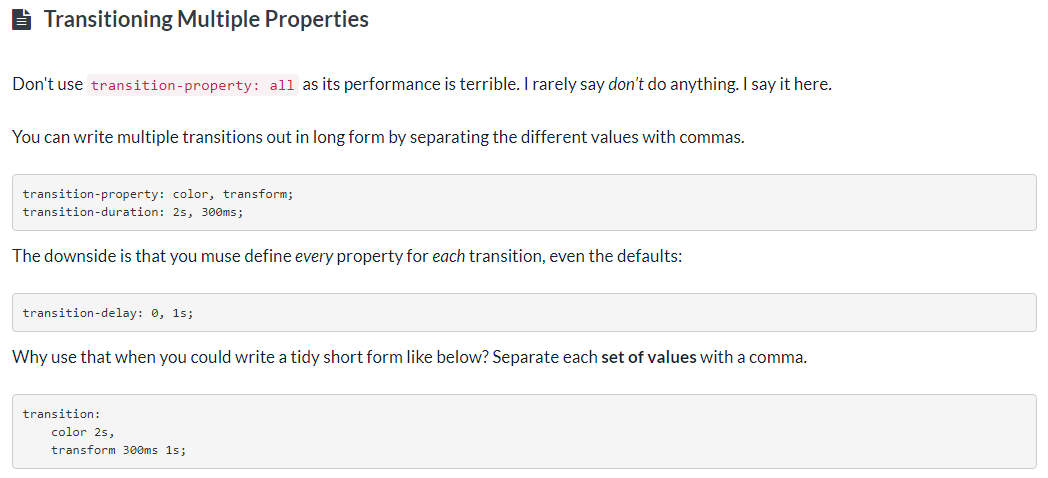Click the transition-delay: 0, 1s; code line
Image resolution: width=1048 pixels, height=478 pixels.
click(x=108, y=313)
